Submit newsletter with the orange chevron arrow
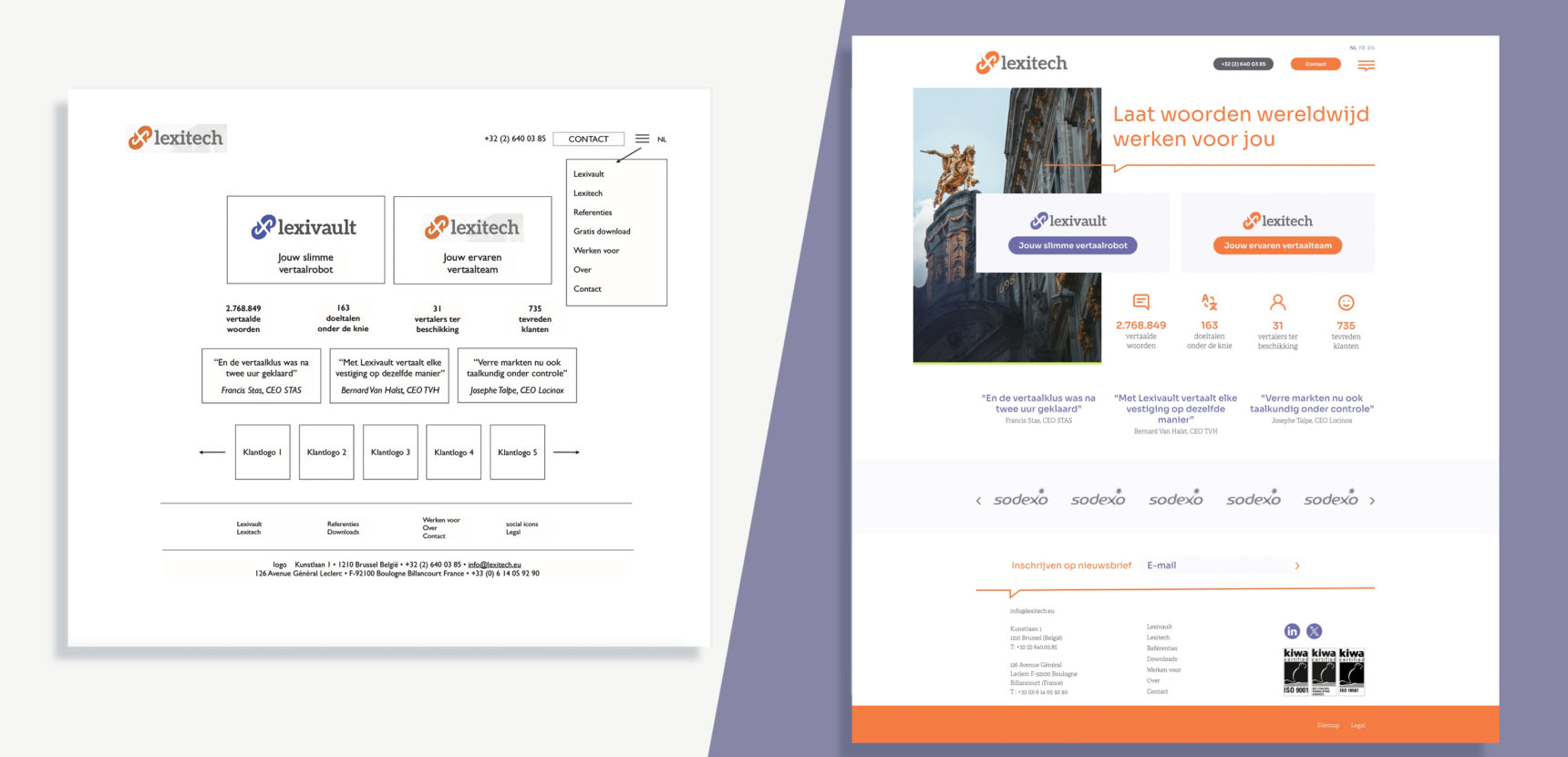The height and width of the screenshot is (757, 1568). click(1297, 566)
